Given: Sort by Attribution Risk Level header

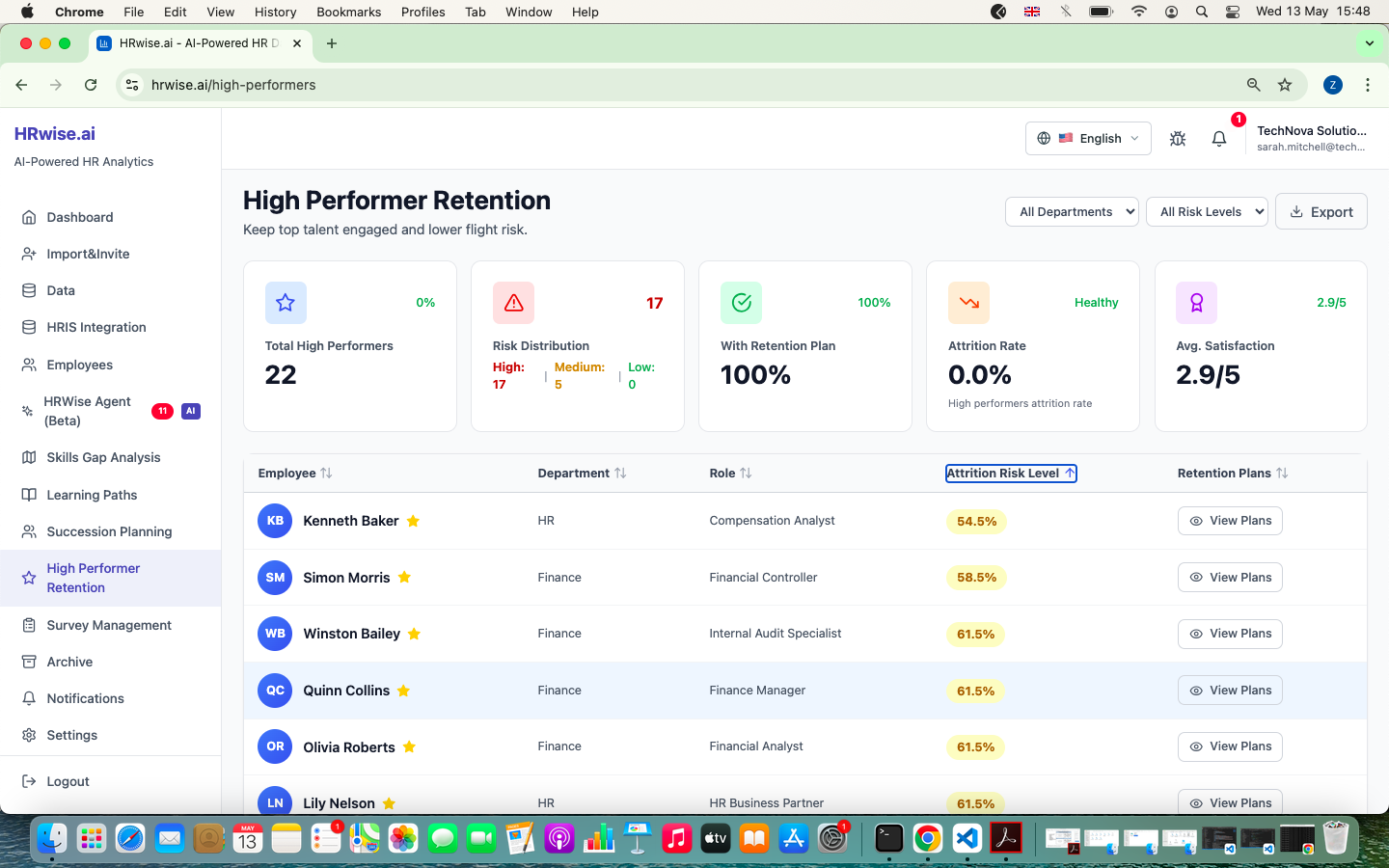Looking at the screenshot, I should click(1011, 473).
